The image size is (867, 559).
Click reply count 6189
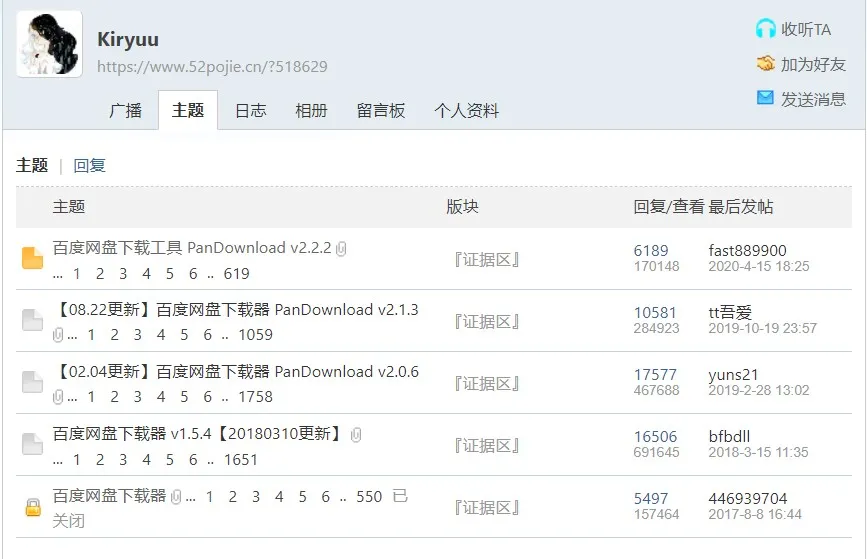(x=651, y=250)
